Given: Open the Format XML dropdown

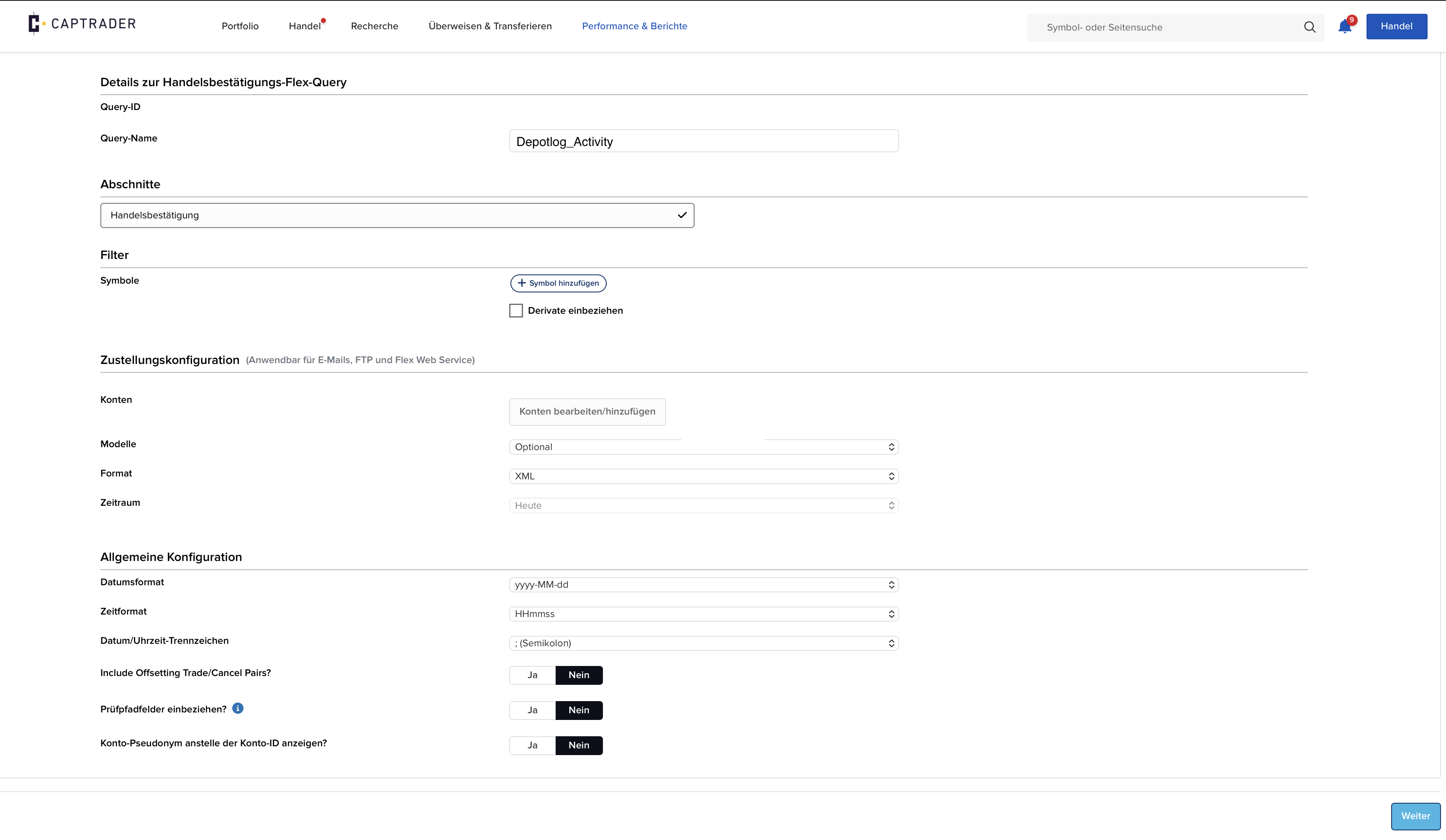Looking at the screenshot, I should tap(703, 476).
